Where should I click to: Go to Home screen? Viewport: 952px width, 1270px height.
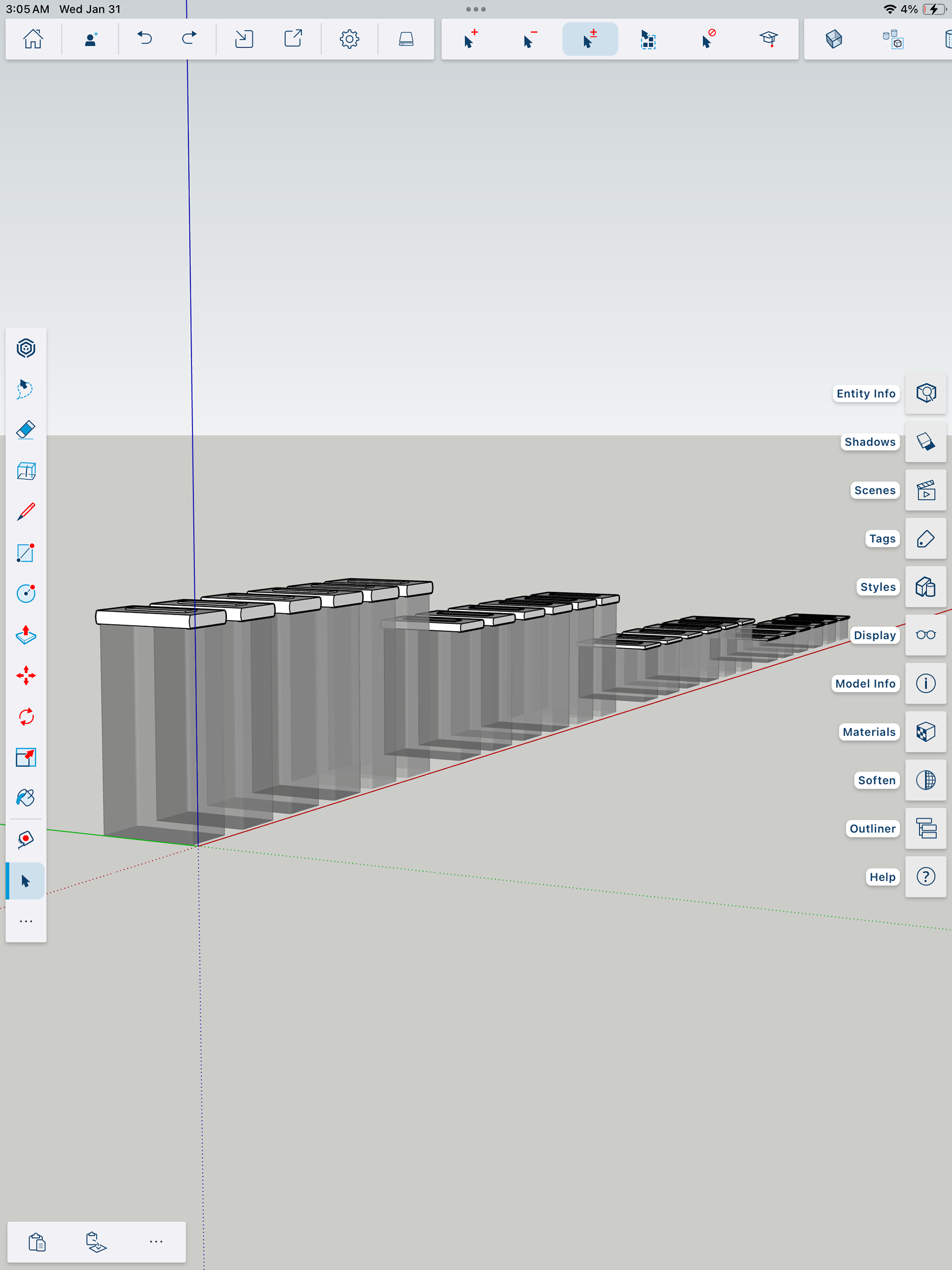point(33,39)
